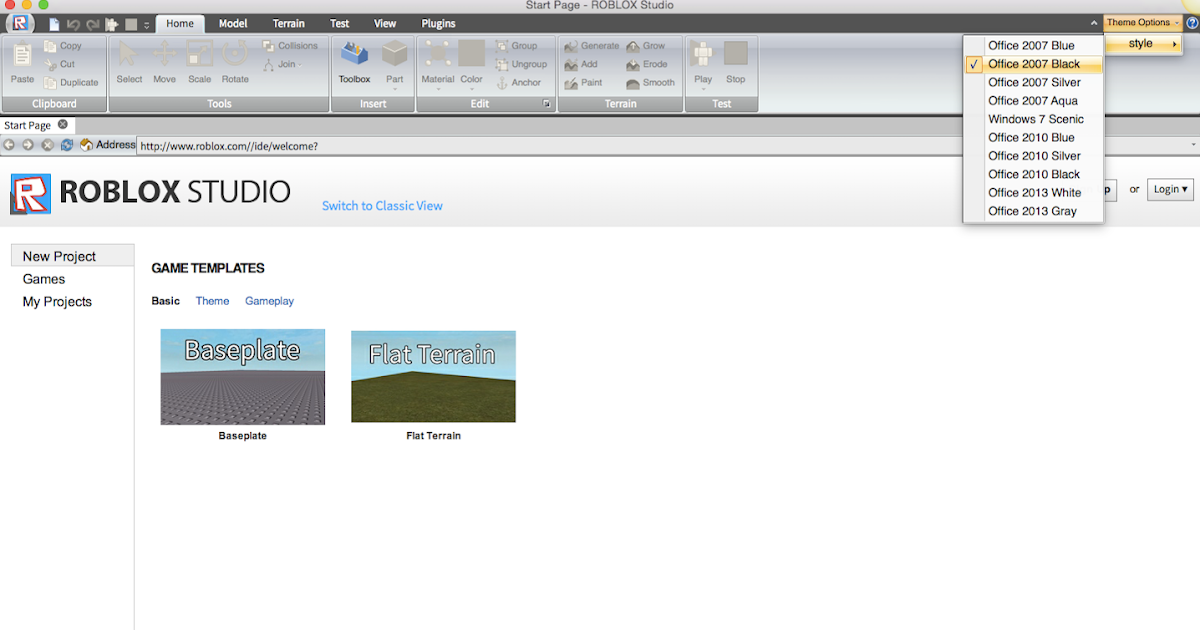Select Office 2013 Gray style
This screenshot has width=1200, height=630.
pos(1033,211)
